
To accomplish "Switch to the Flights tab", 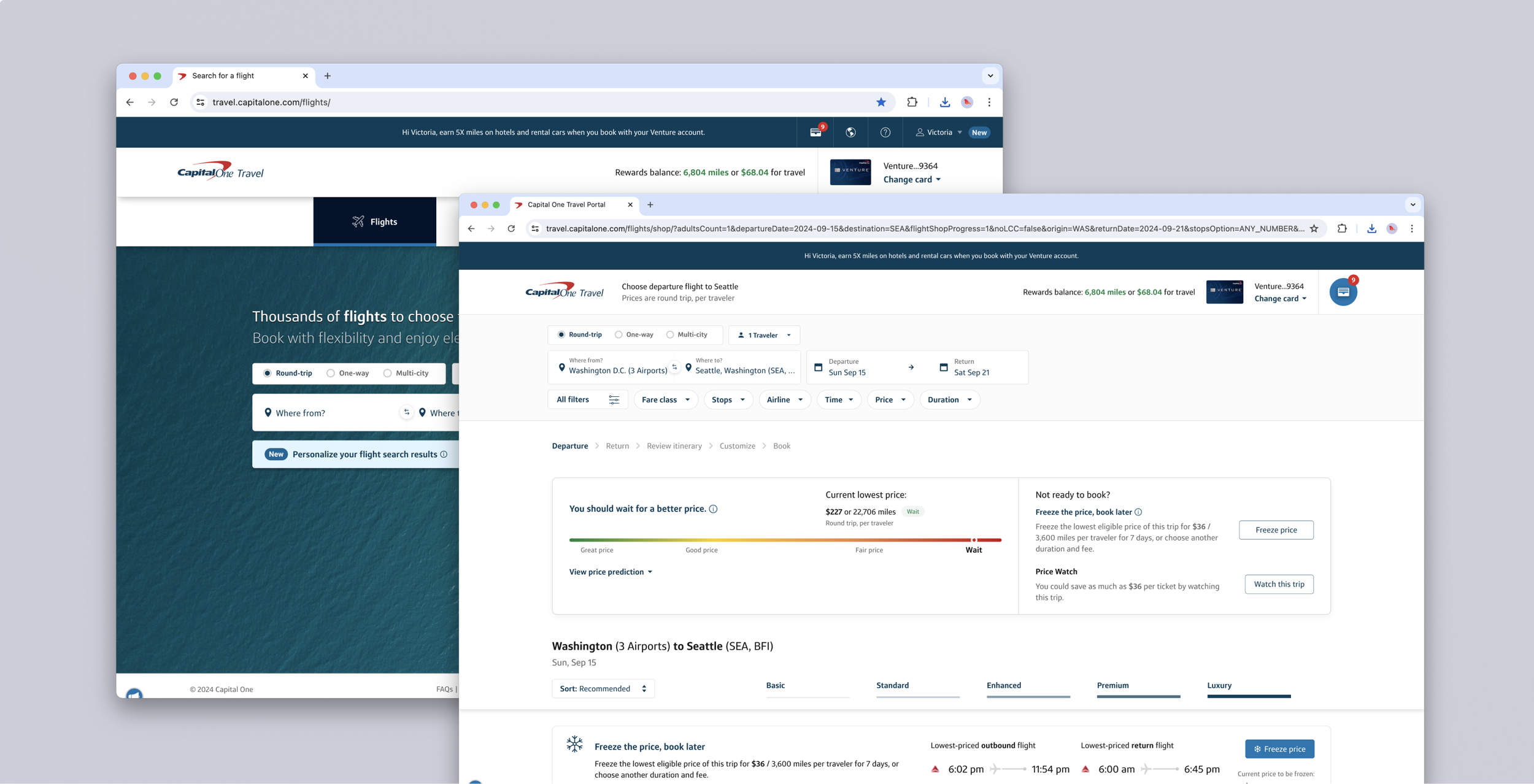I will click(x=374, y=221).
